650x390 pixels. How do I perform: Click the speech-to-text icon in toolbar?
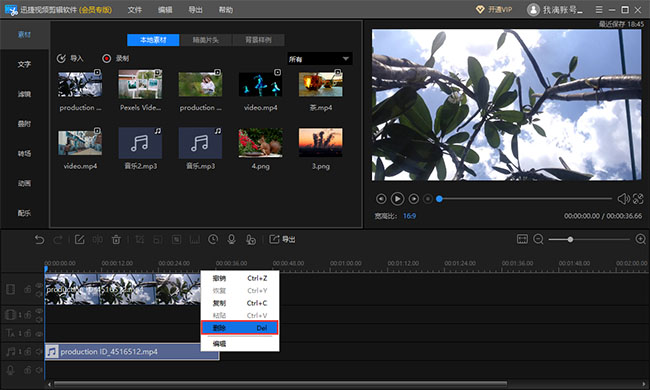tap(250, 240)
